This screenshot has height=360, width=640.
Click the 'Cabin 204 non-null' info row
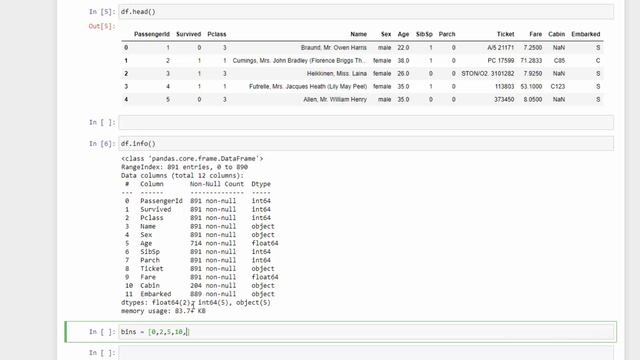pyautogui.click(x=200, y=286)
